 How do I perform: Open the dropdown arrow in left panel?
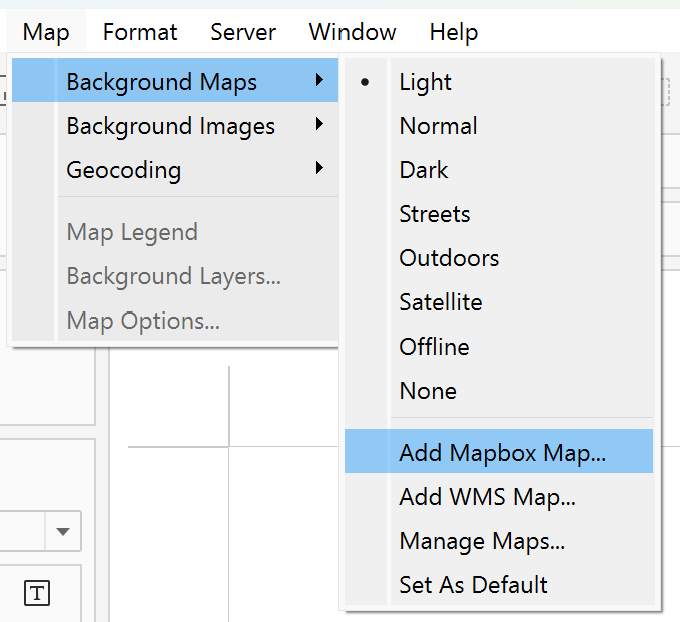63,531
